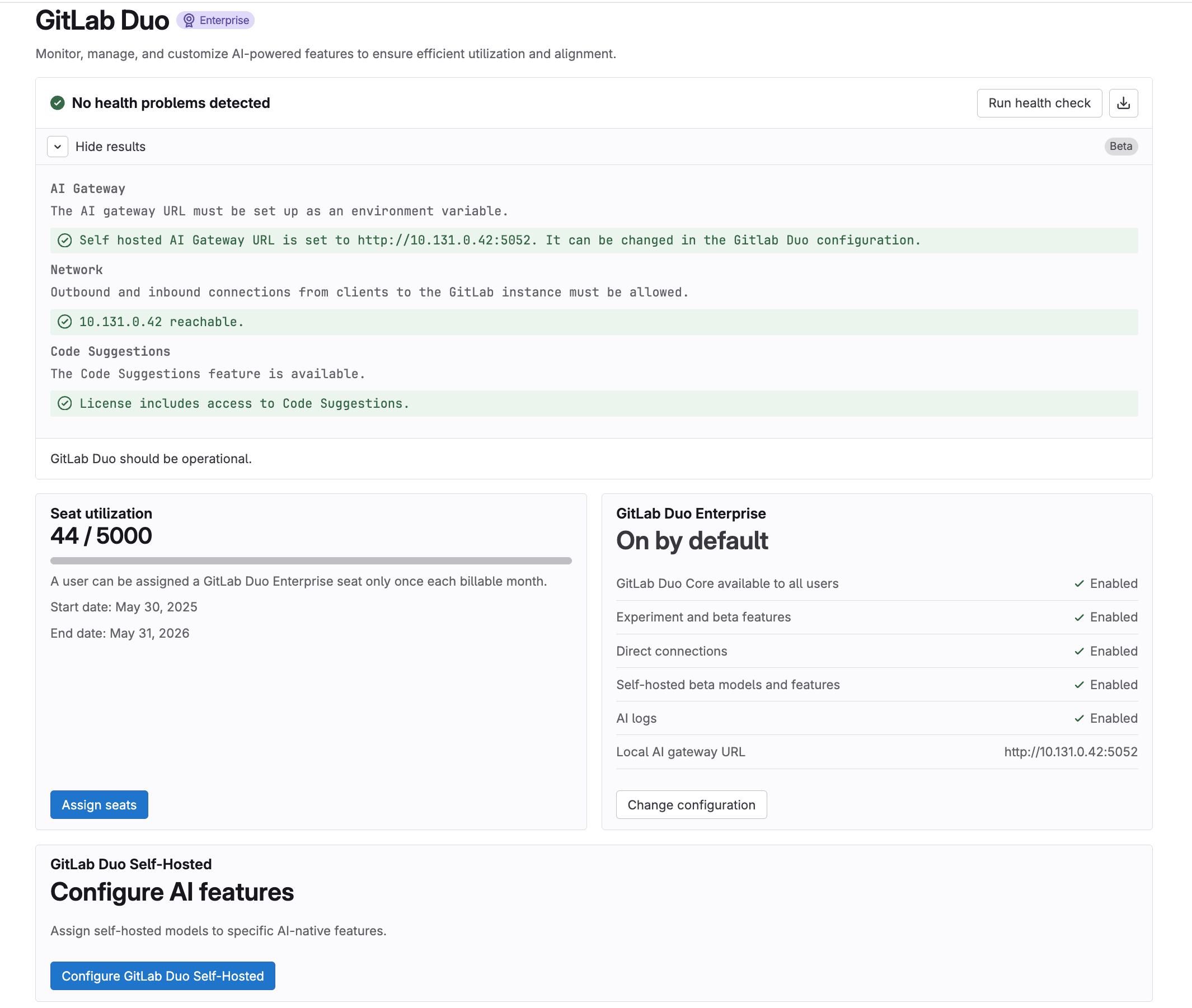Click check icon beside License includes access
Viewport: 1192px width, 1008px height.
[64, 403]
